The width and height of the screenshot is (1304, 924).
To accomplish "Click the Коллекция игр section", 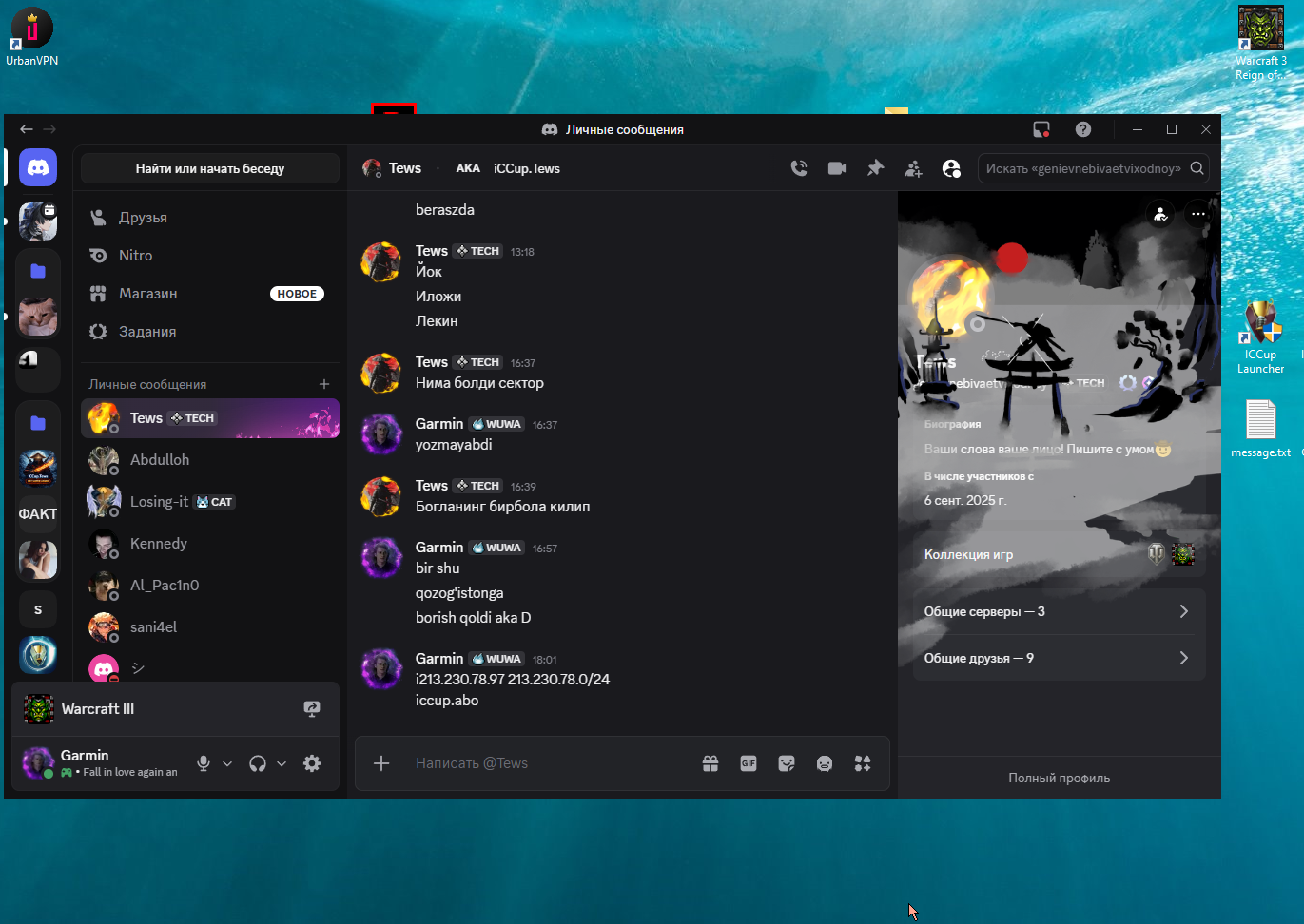I will 1059,554.
